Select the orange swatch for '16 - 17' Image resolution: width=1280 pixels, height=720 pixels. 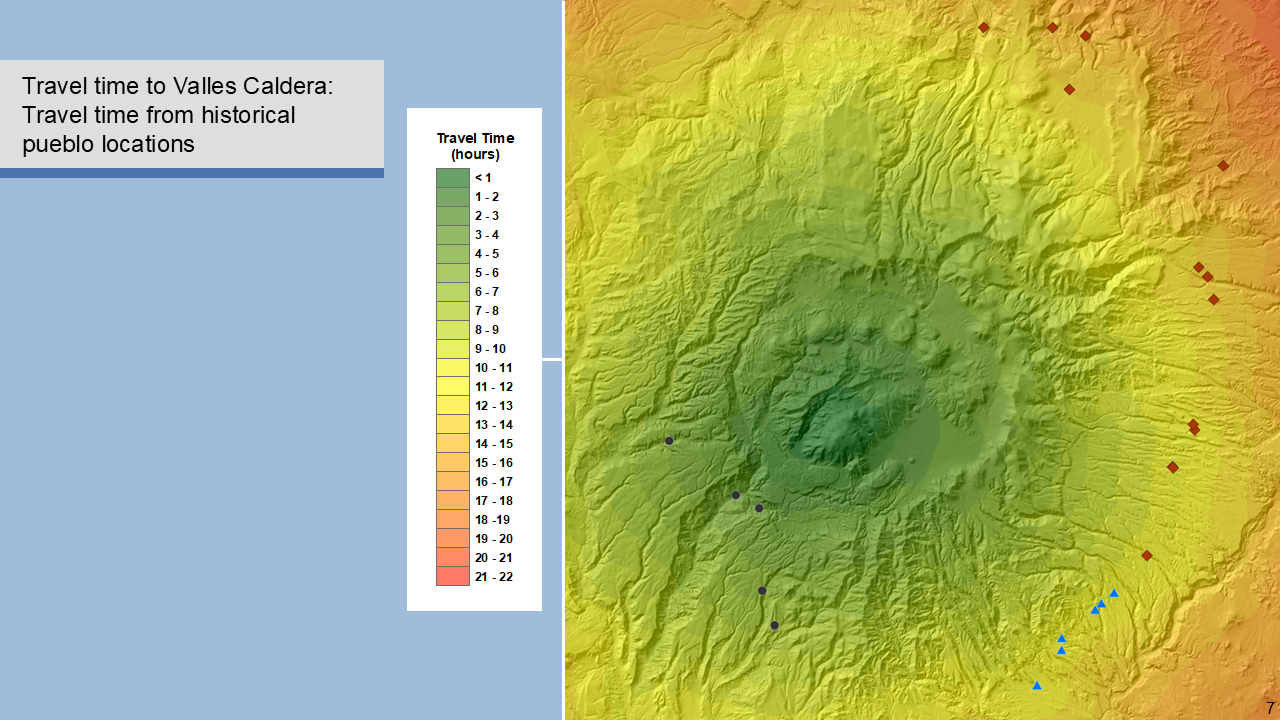pos(453,482)
